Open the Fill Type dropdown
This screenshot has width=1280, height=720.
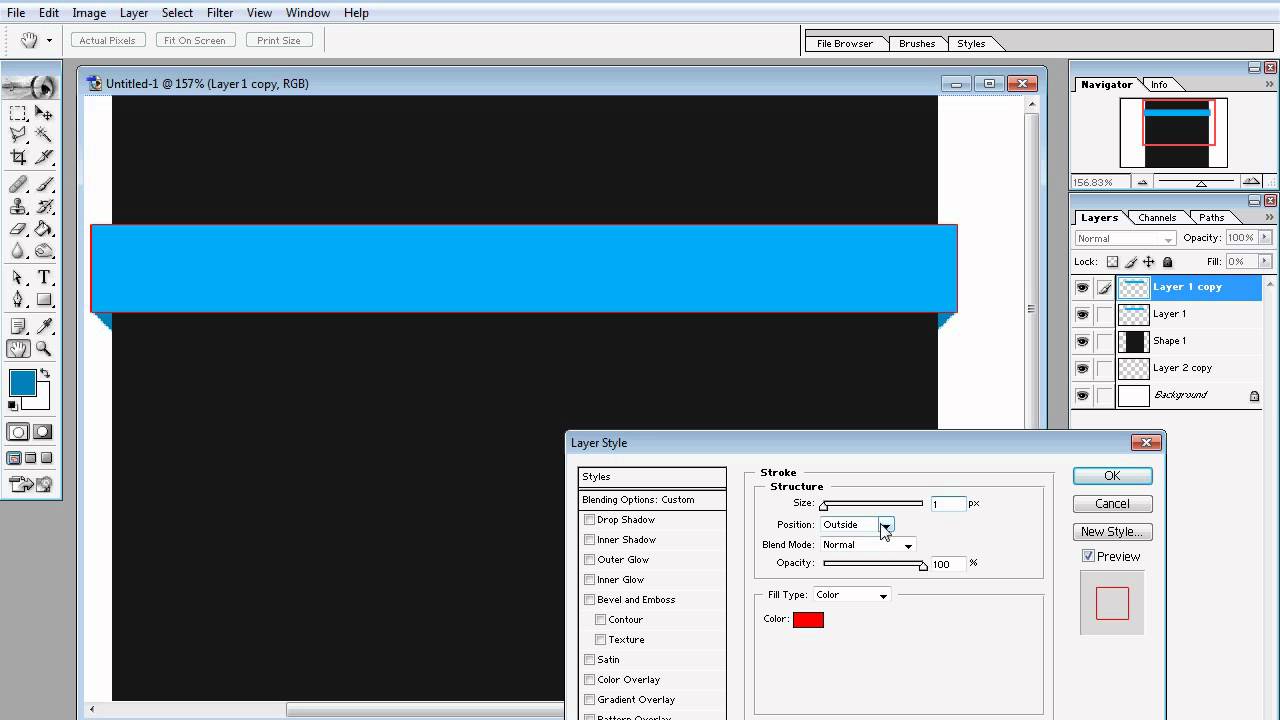click(851, 595)
